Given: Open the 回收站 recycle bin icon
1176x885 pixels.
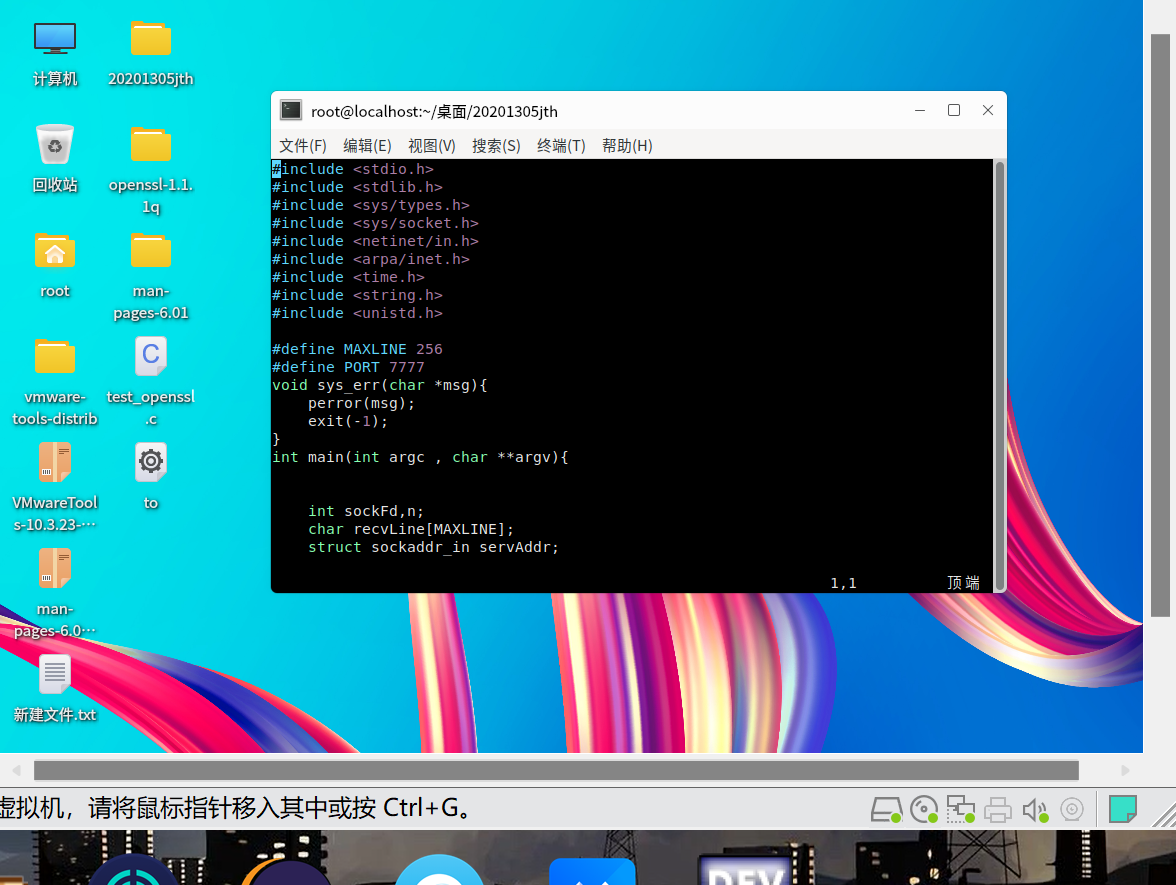Looking at the screenshot, I should coord(55,144).
